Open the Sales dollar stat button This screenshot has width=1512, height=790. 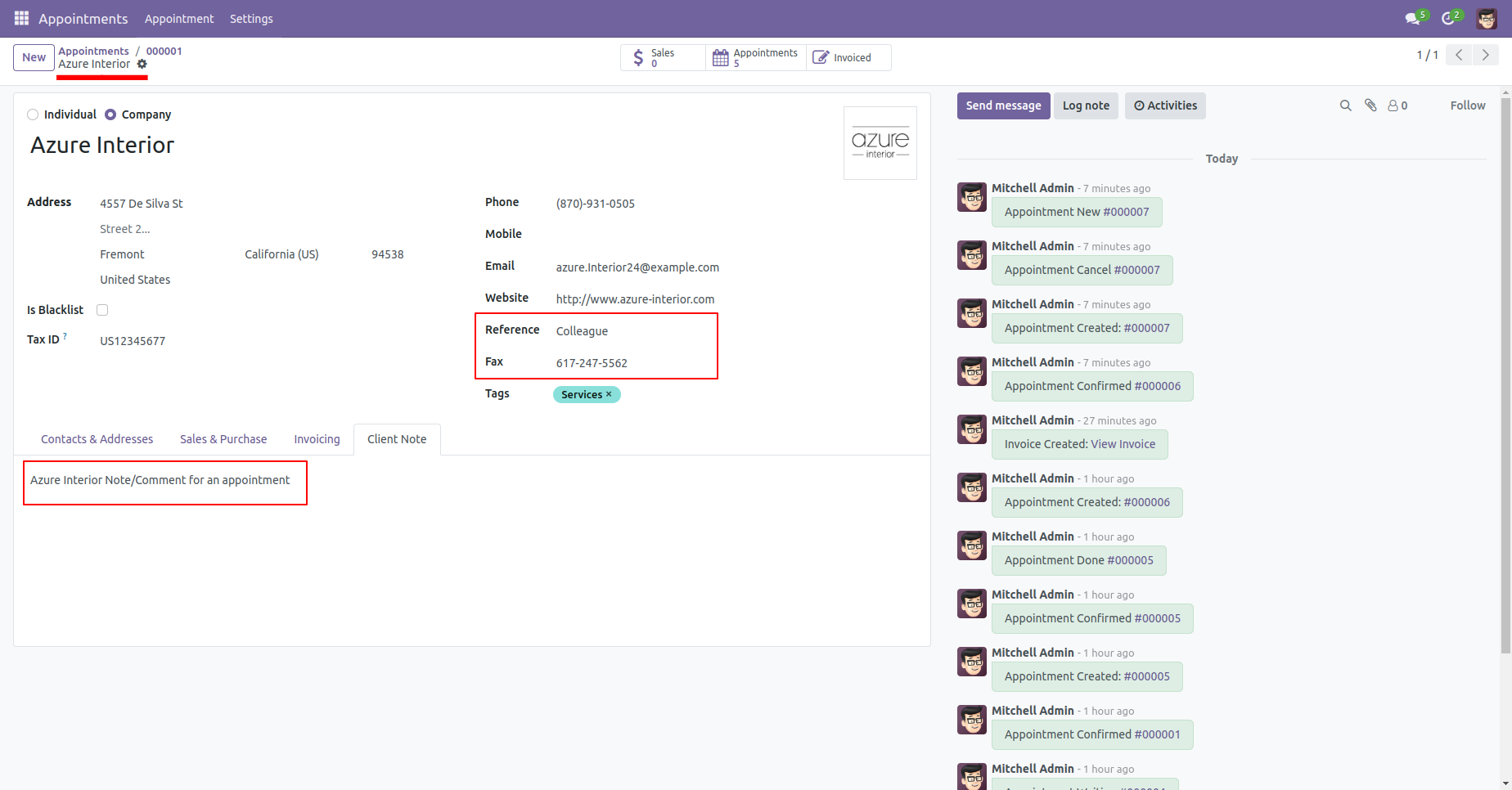point(663,57)
